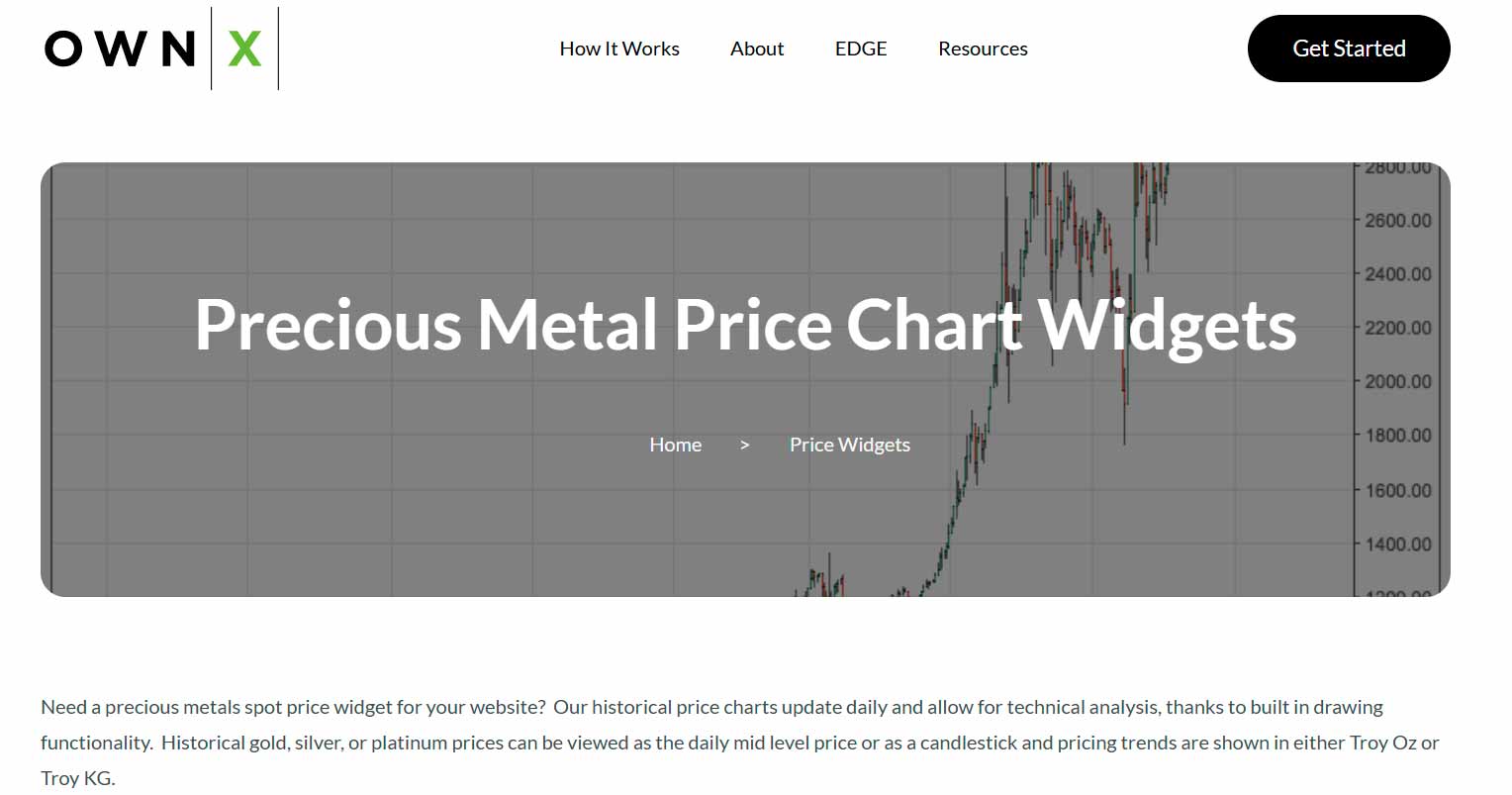Follow the Home breadcrumb link
This screenshot has width=1512, height=795.
(x=676, y=445)
